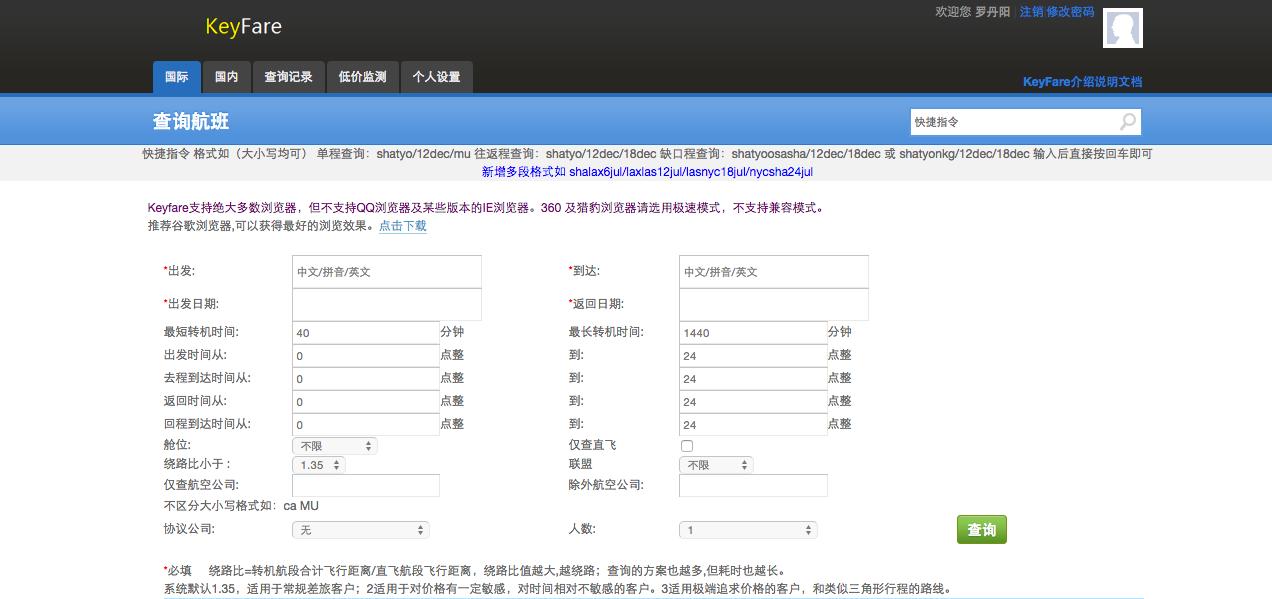Open the KeyFare介绍说明文档 link
The width and height of the screenshot is (1272, 599).
point(1082,82)
